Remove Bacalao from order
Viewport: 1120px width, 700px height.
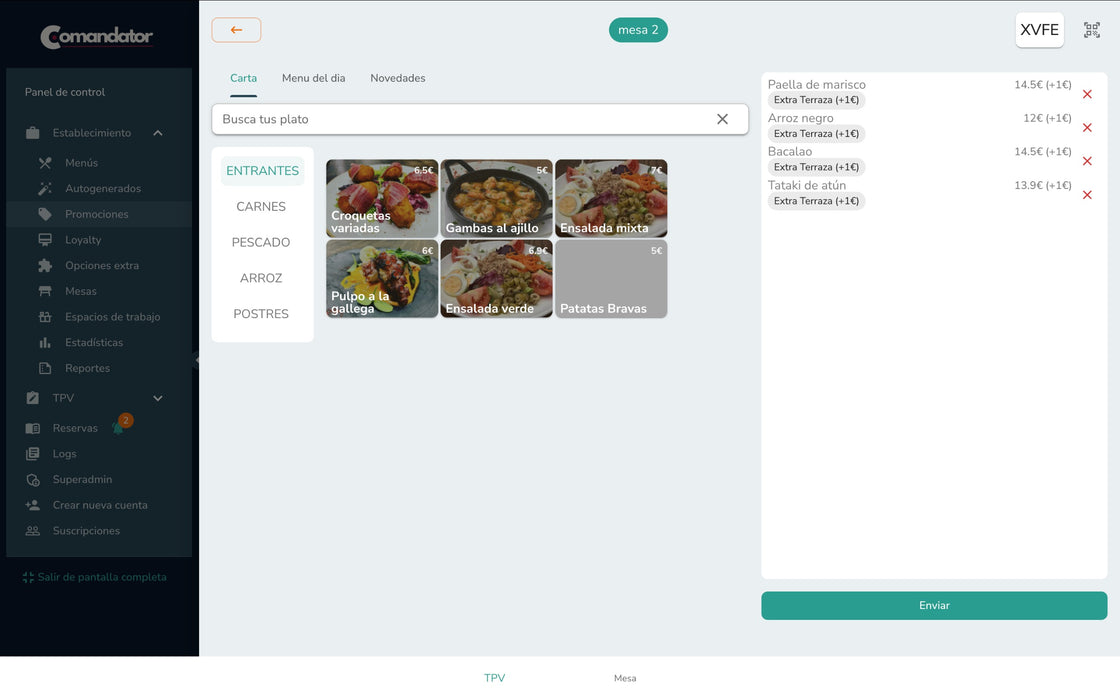coord(1087,161)
